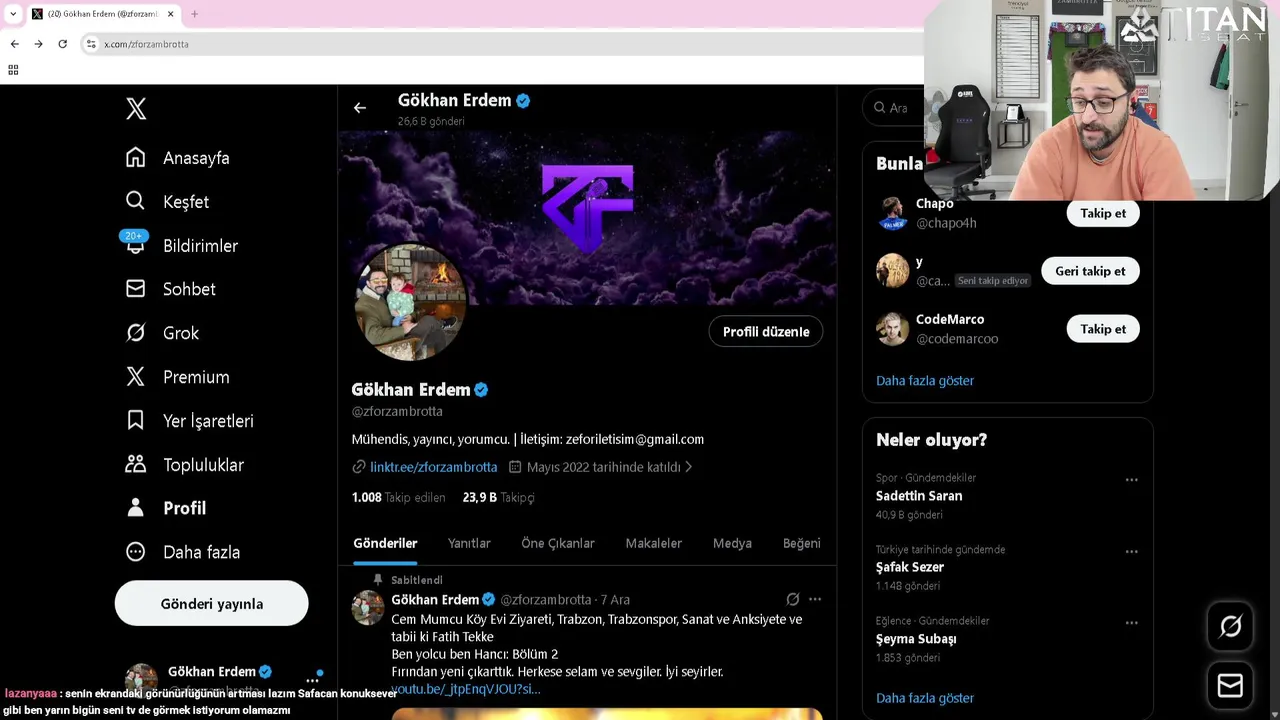
Task: Switch to Makaleler tab
Action: (x=653, y=543)
